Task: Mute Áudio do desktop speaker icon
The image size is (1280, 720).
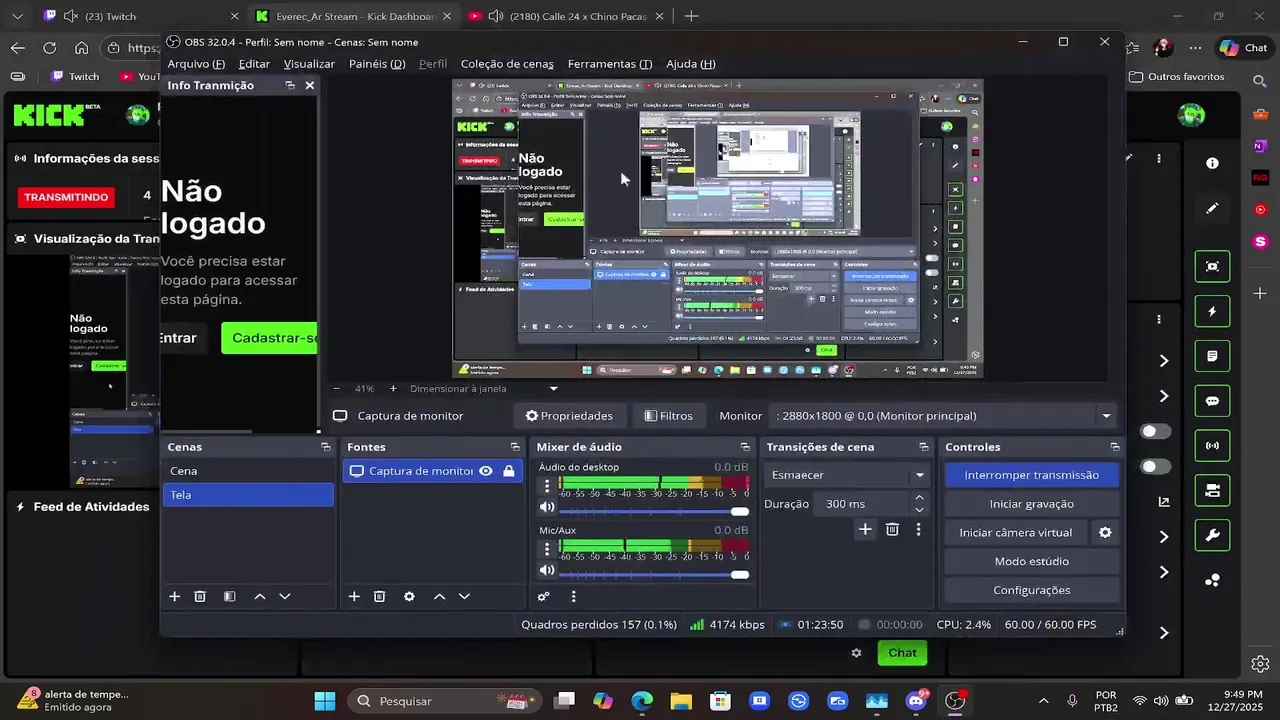Action: click(x=547, y=507)
